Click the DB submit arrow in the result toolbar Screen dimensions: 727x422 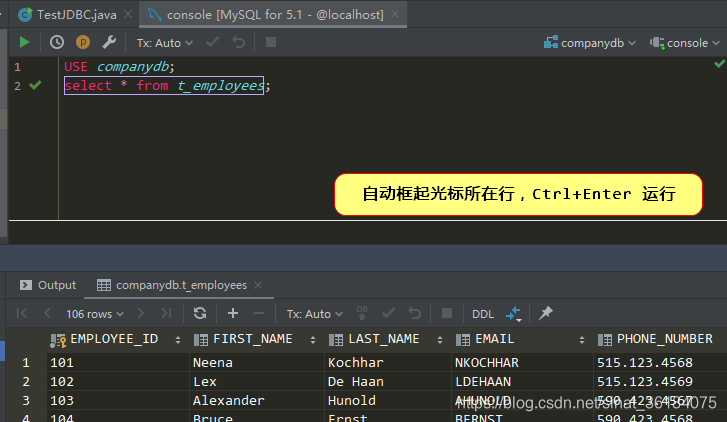point(362,313)
